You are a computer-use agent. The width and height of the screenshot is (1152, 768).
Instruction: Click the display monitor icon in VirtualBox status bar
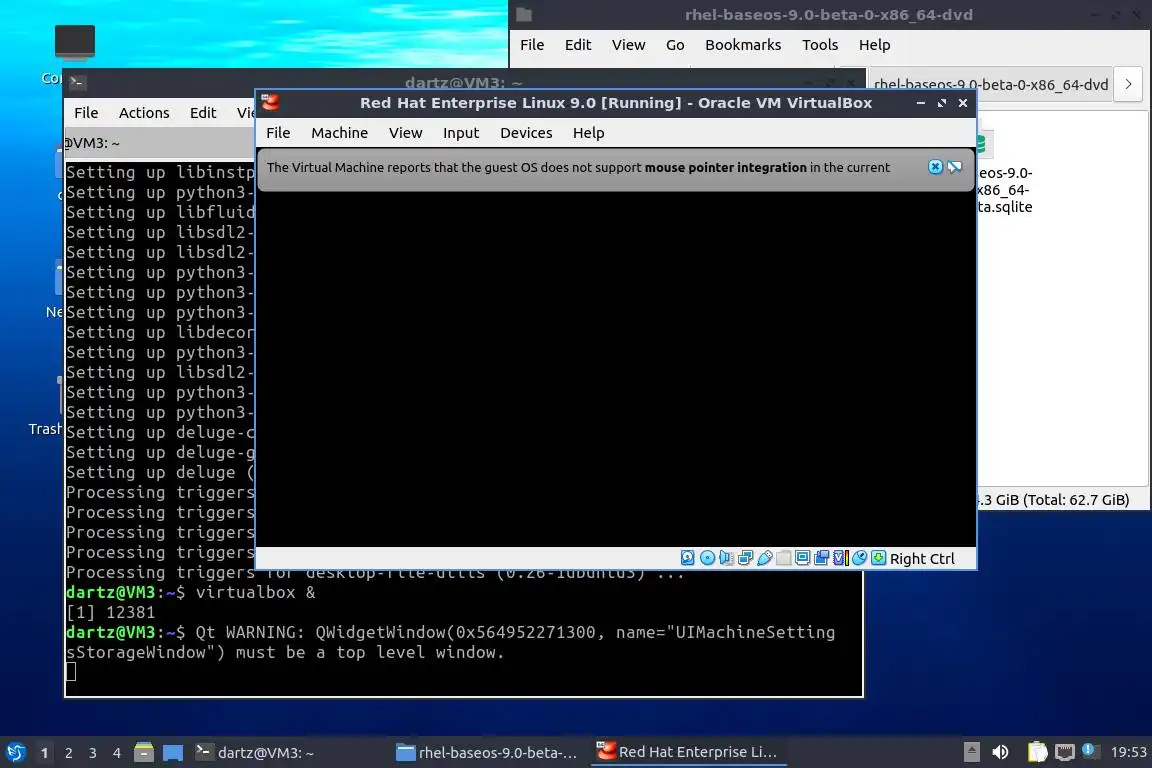[x=802, y=558]
